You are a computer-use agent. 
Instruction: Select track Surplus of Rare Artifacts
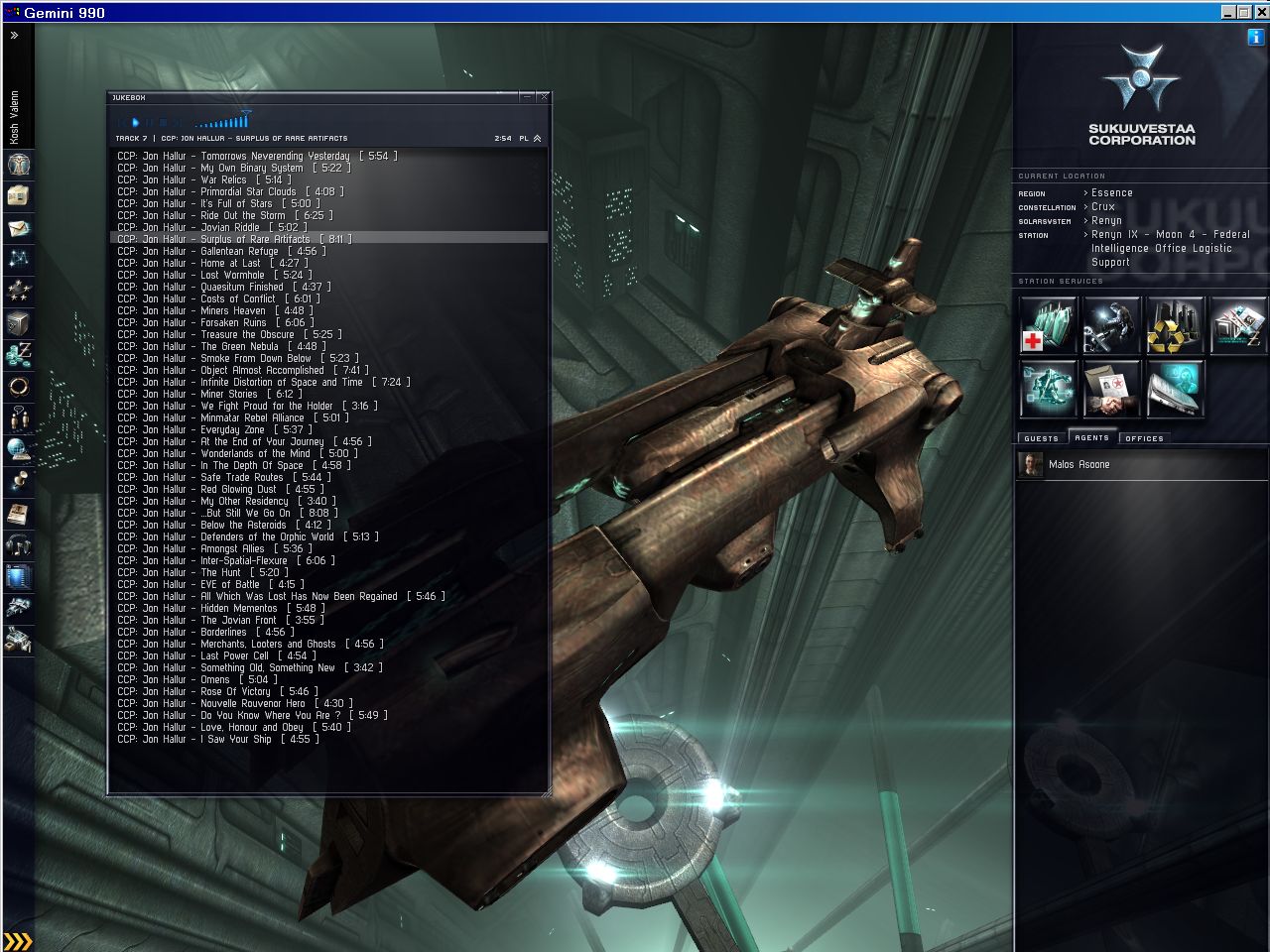tap(328, 239)
